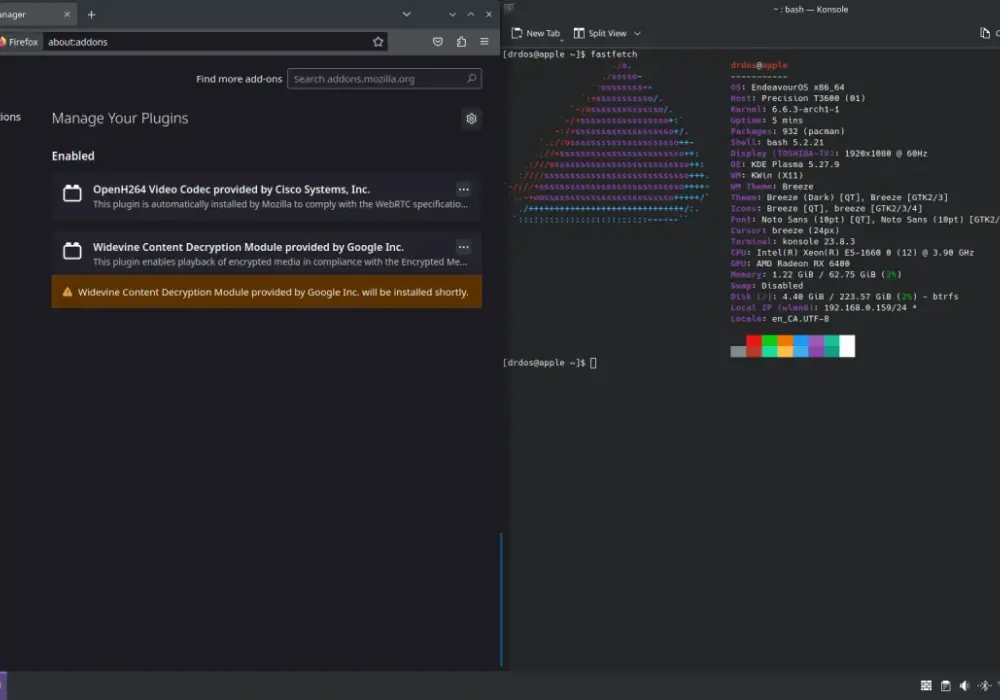Click the Manage Your Plugins heading
The height and width of the screenshot is (700, 1000).
pyautogui.click(x=120, y=119)
